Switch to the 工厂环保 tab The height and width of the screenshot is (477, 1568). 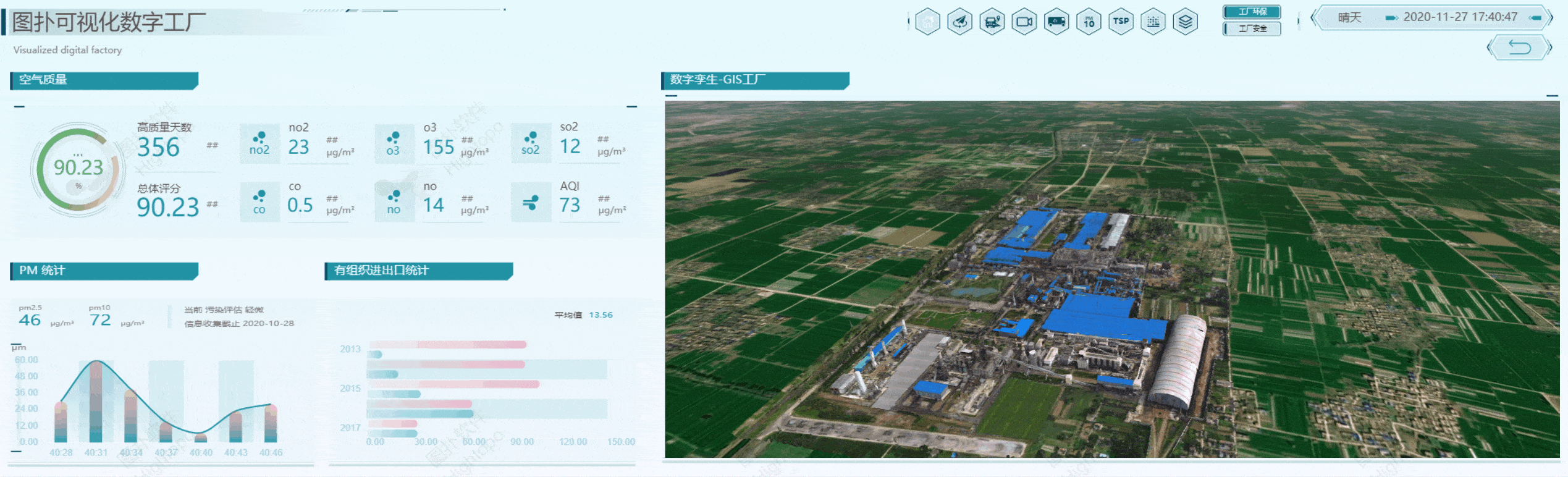[x=1252, y=12]
